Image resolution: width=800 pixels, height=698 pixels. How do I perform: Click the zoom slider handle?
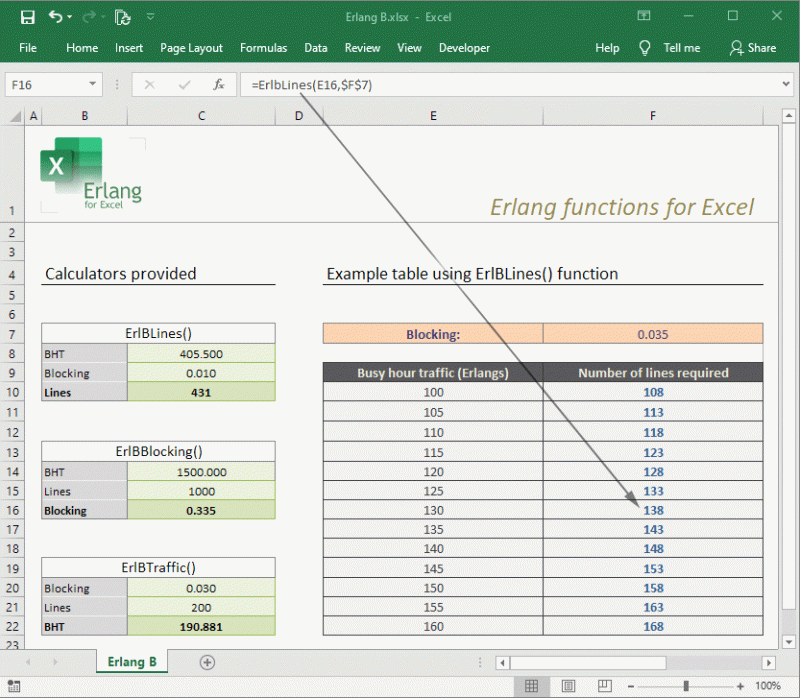point(686,686)
